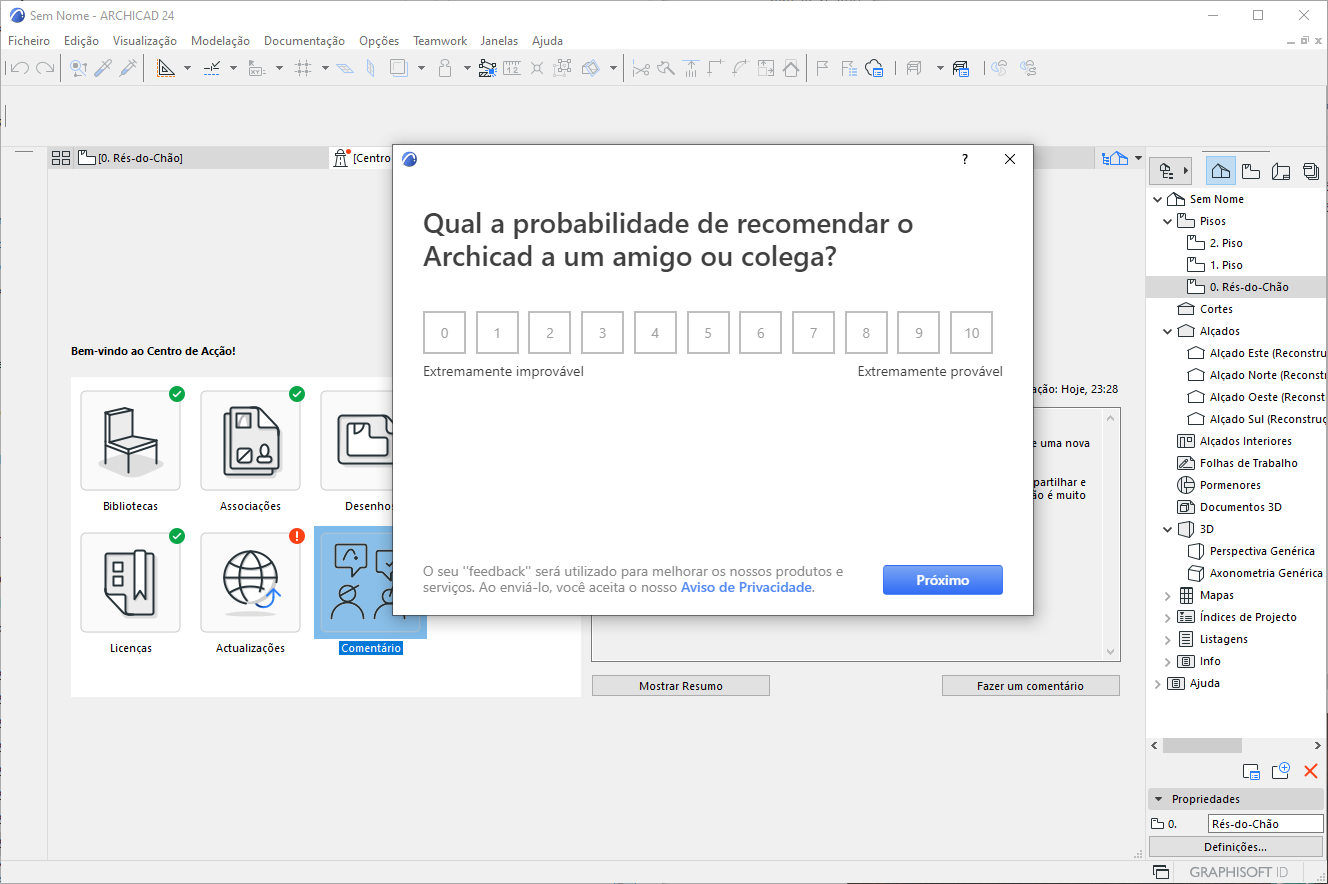Click the Fazer um comentário button
The image size is (1328, 884).
click(x=1030, y=686)
